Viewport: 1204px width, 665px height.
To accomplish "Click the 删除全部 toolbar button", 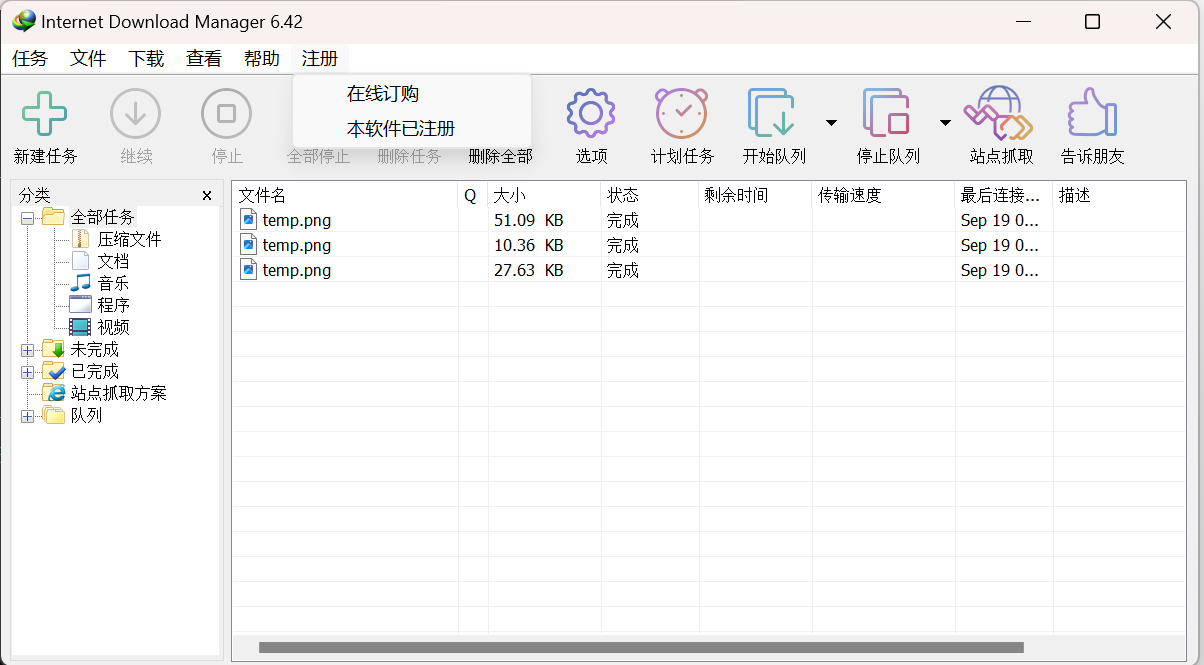I will (500, 156).
